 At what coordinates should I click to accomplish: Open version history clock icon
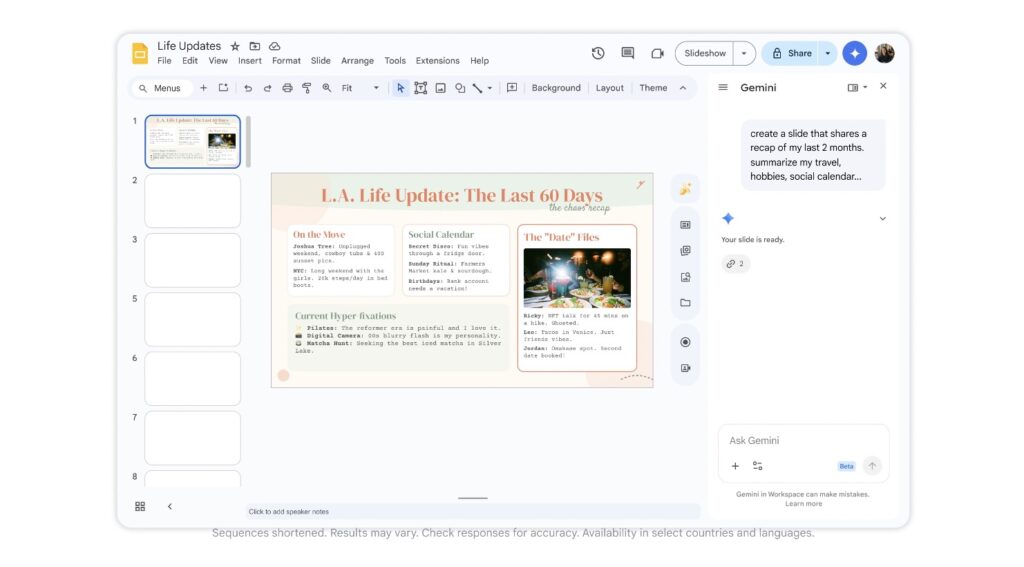(x=598, y=53)
